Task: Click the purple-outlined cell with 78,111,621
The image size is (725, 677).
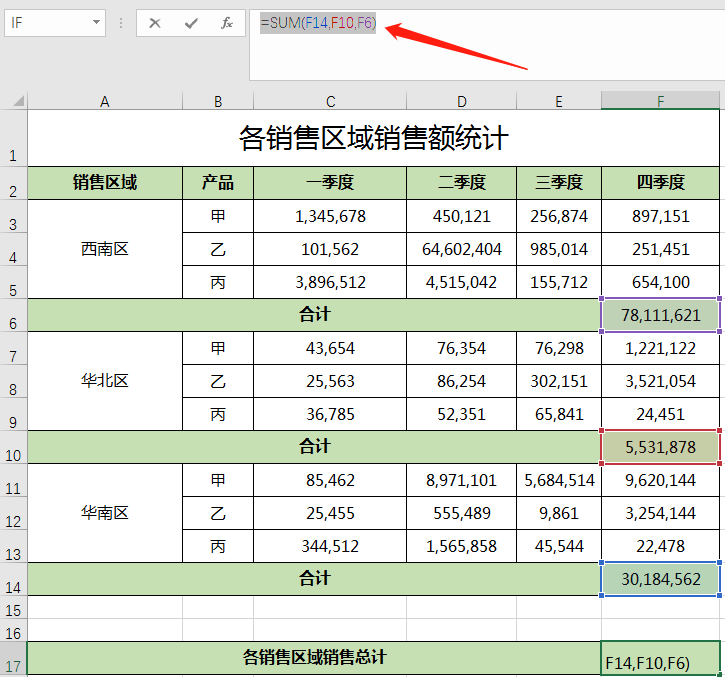Action: click(x=660, y=315)
